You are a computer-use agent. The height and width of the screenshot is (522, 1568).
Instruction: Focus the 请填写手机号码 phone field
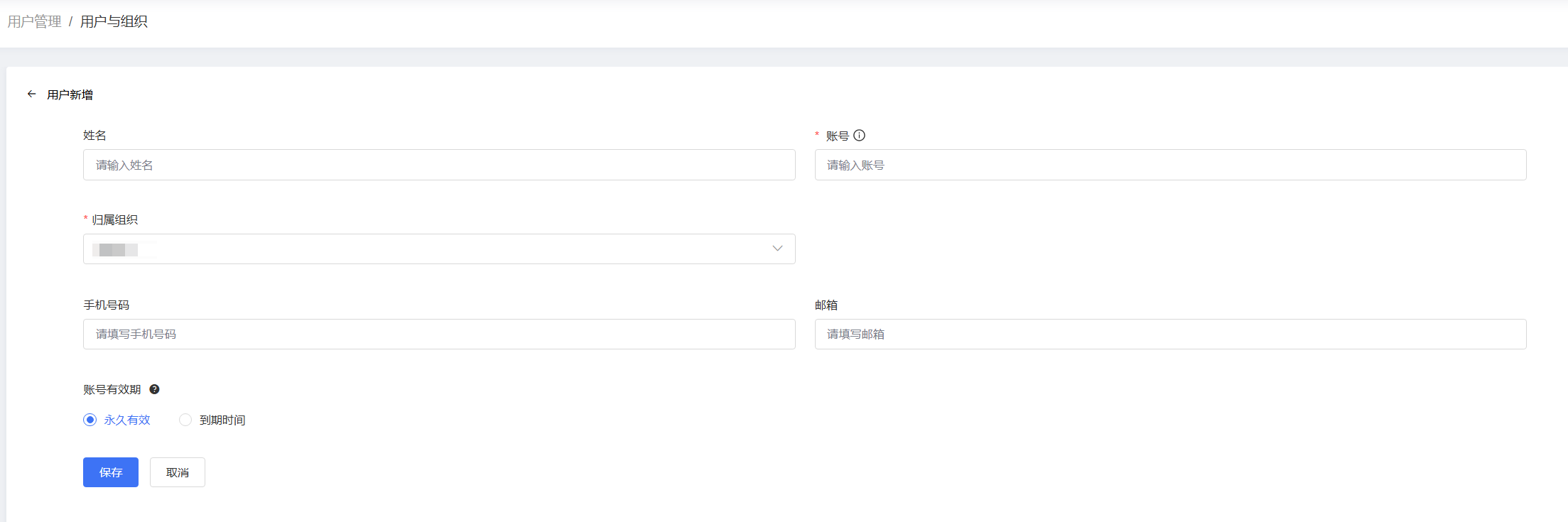click(439, 334)
